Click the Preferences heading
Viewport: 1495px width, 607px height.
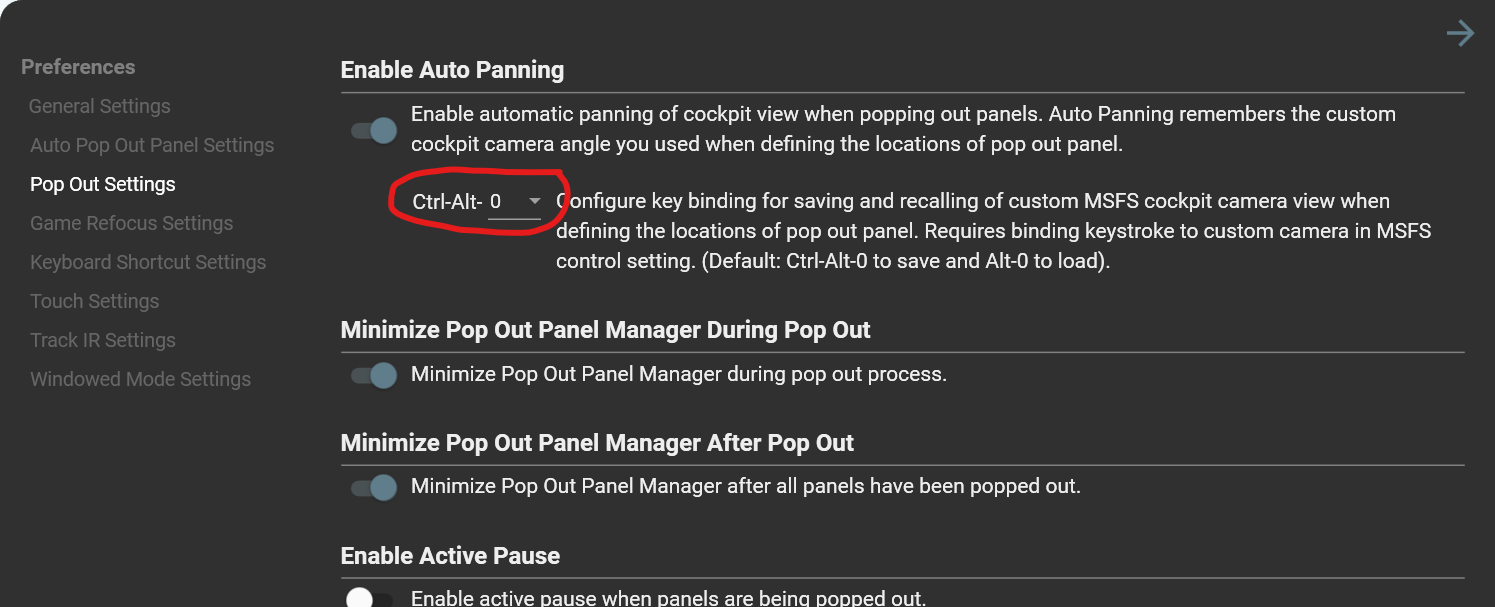point(78,67)
